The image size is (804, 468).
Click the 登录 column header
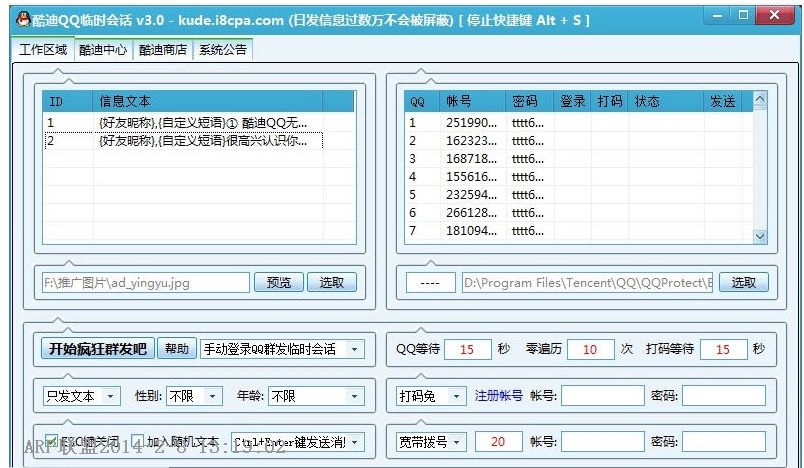[x=572, y=101]
